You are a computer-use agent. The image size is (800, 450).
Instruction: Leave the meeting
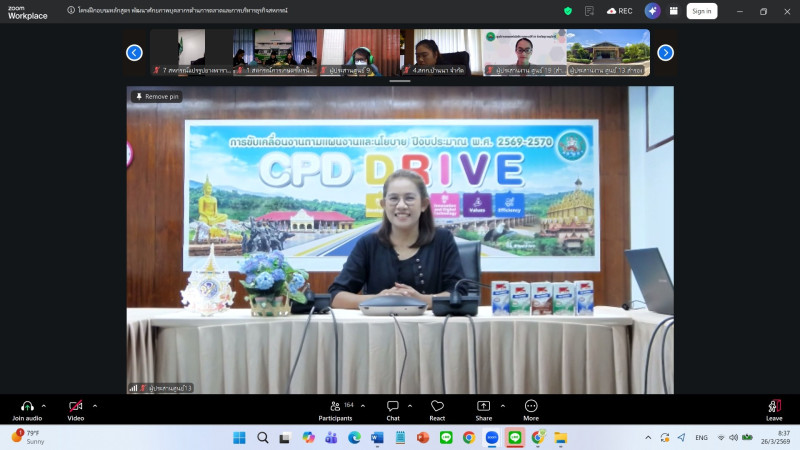(x=774, y=408)
